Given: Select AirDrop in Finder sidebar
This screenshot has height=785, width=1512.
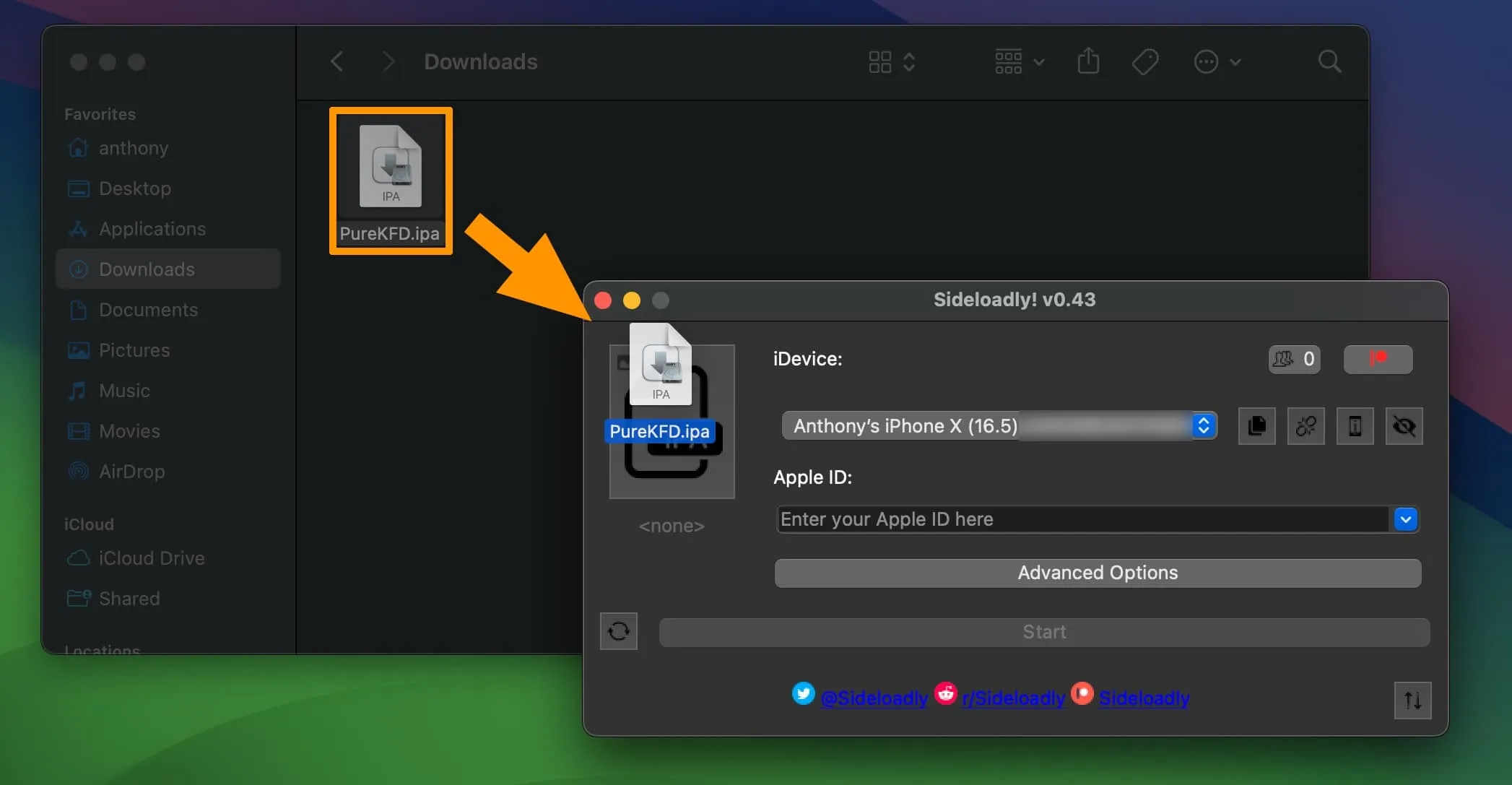Looking at the screenshot, I should [x=168, y=472].
